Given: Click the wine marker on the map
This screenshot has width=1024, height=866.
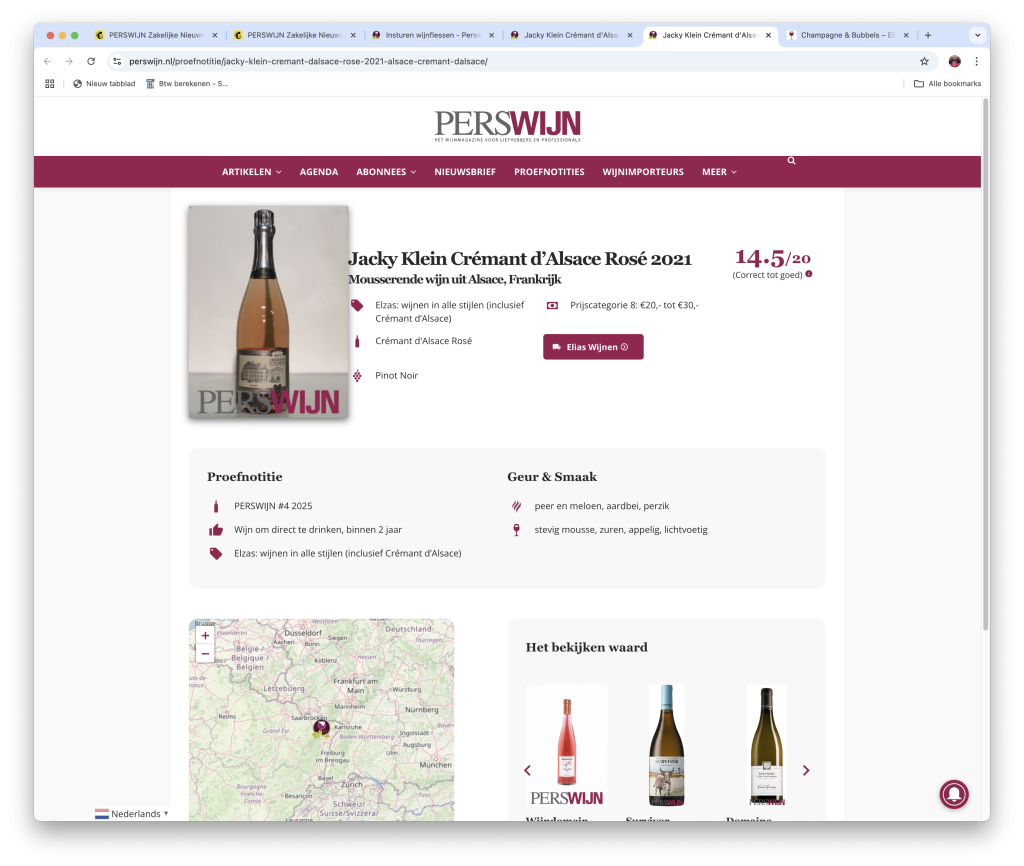Looking at the screenshot, I should coord(321,728).
